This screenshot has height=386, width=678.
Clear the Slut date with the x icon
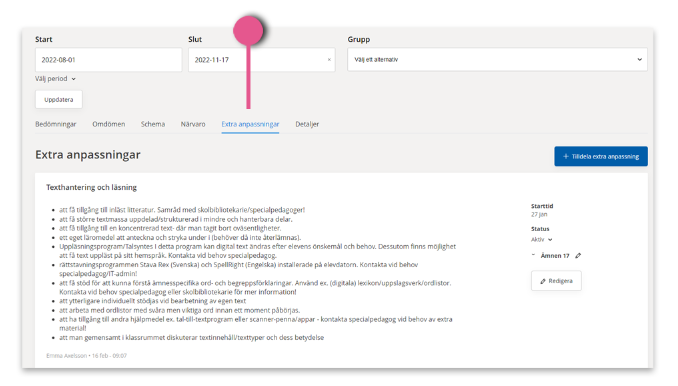pos(329,60)
